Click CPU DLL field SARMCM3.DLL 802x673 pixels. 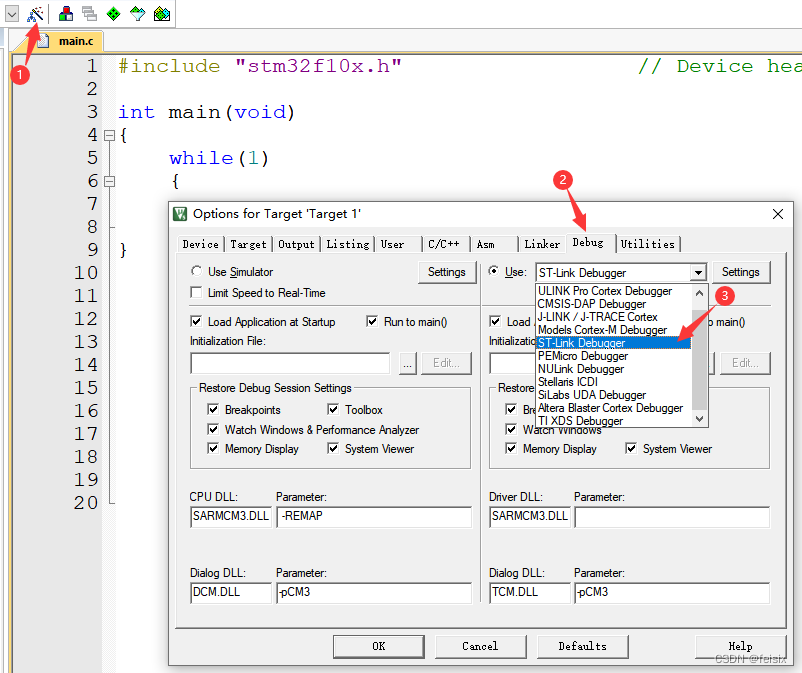click(231, 517)
